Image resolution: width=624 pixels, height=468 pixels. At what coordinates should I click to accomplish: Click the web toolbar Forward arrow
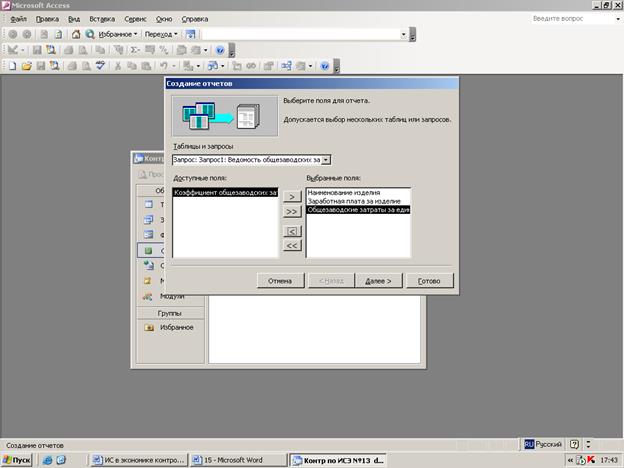(27, 34)
